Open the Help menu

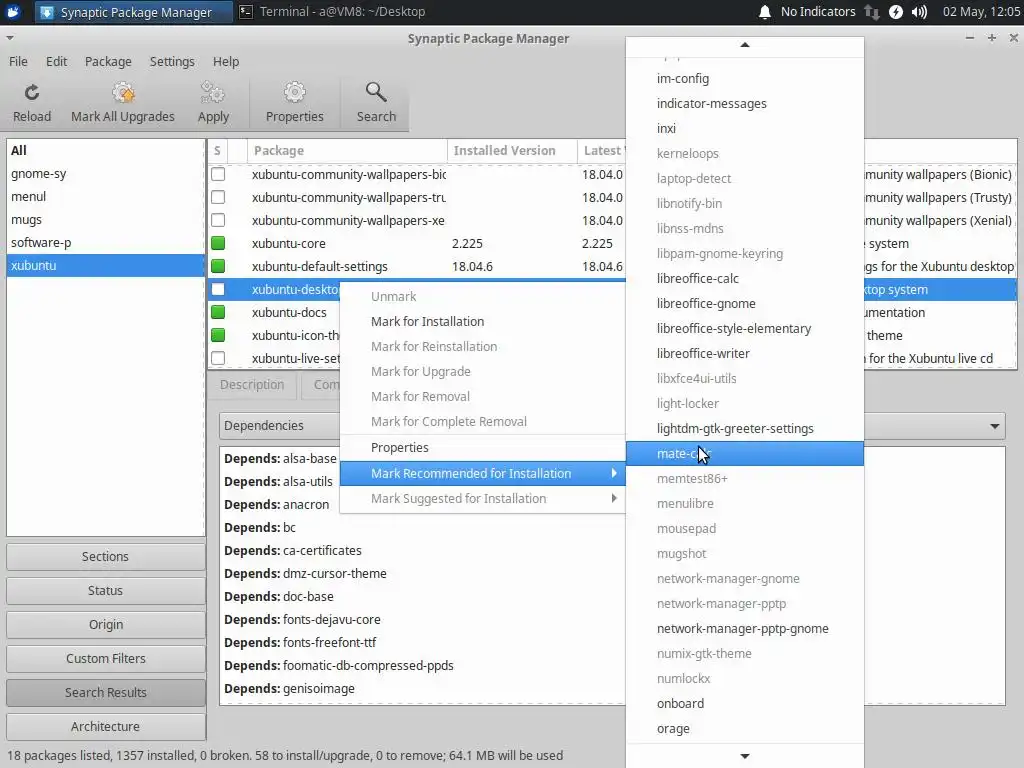point(226,61)
